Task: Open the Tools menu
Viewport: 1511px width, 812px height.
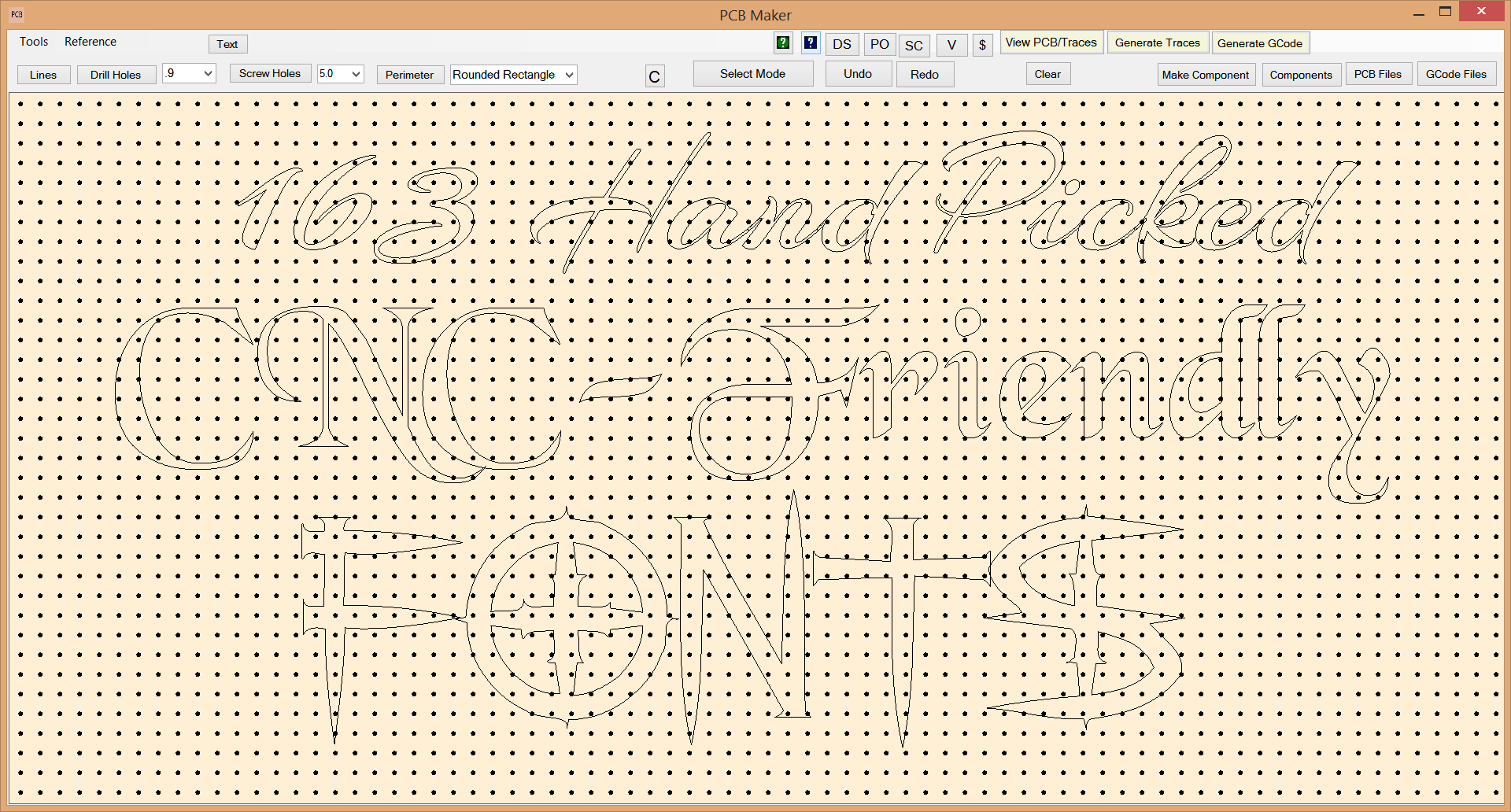Action: [34, 42]
